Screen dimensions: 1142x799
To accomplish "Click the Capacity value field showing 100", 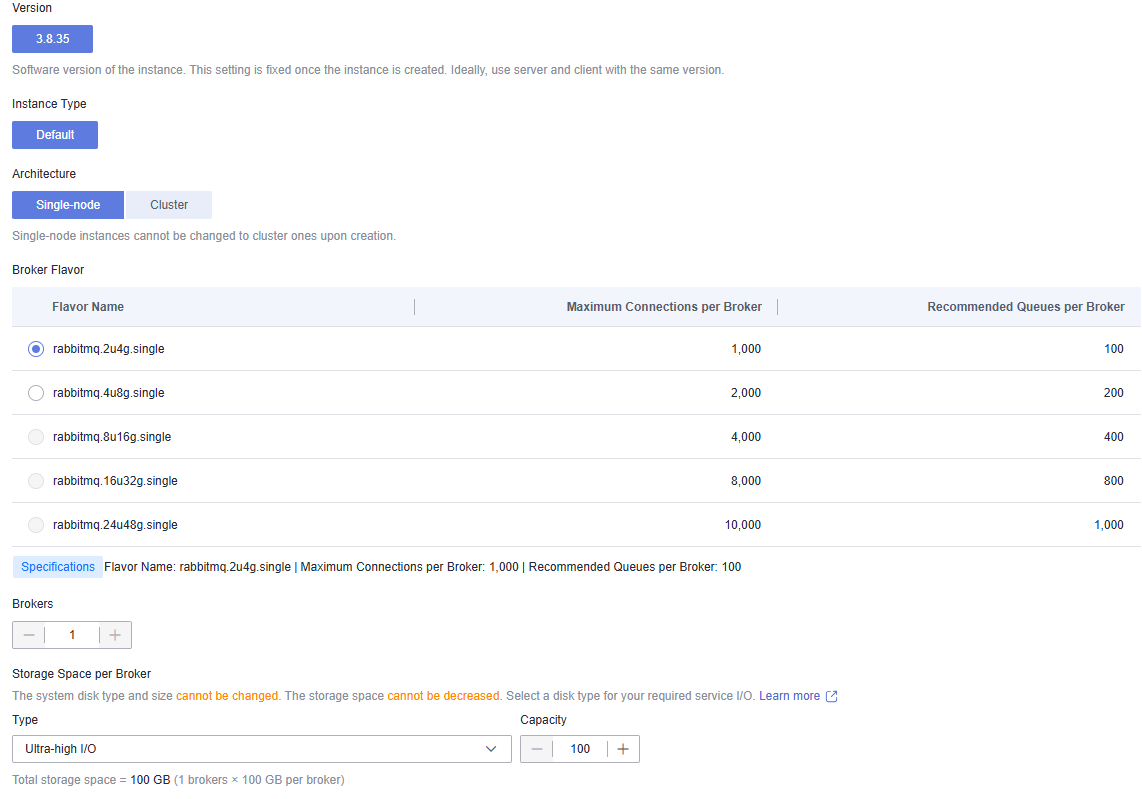I will tap(580, 749).
